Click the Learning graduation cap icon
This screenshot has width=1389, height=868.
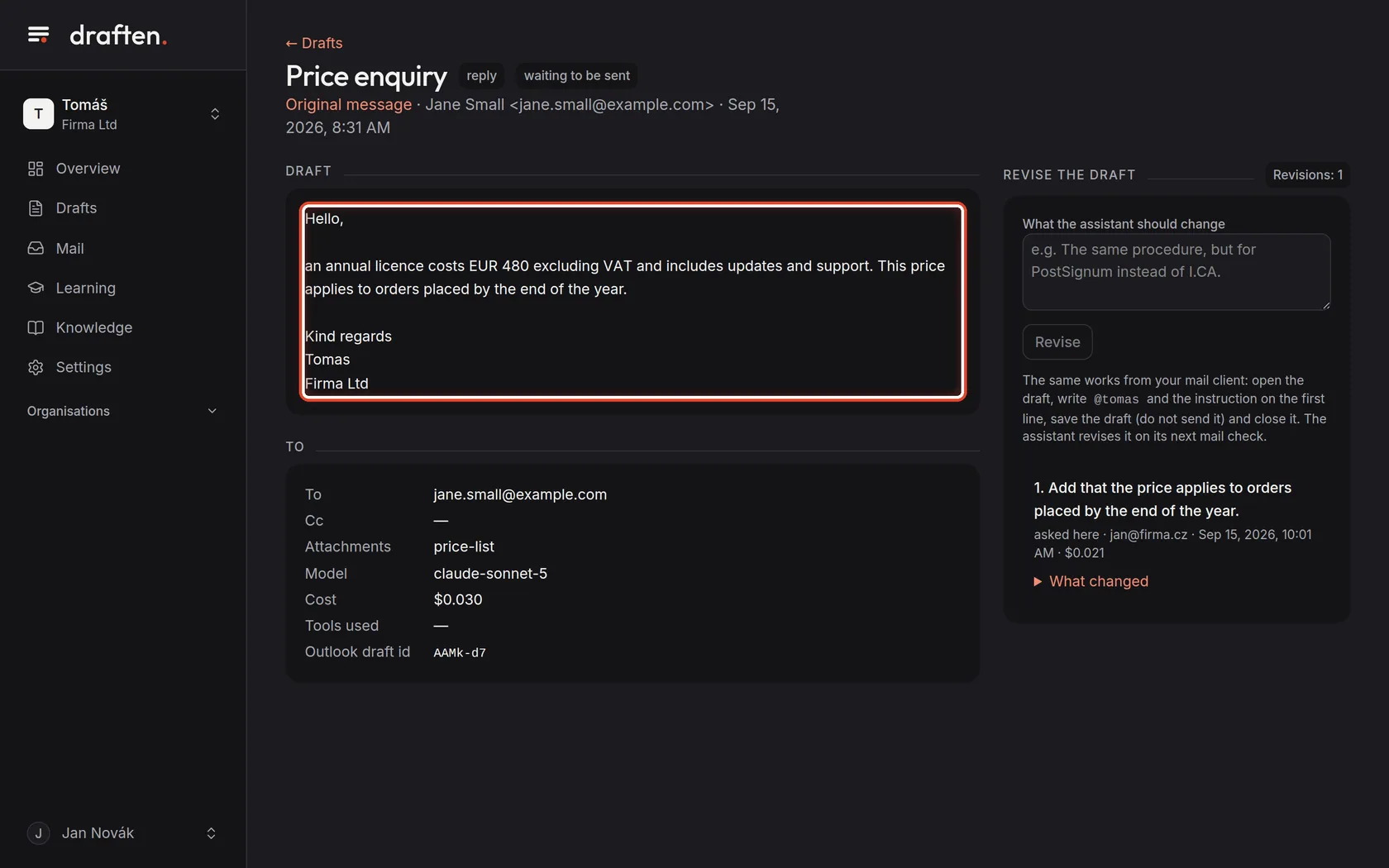(x=36, y=288)
